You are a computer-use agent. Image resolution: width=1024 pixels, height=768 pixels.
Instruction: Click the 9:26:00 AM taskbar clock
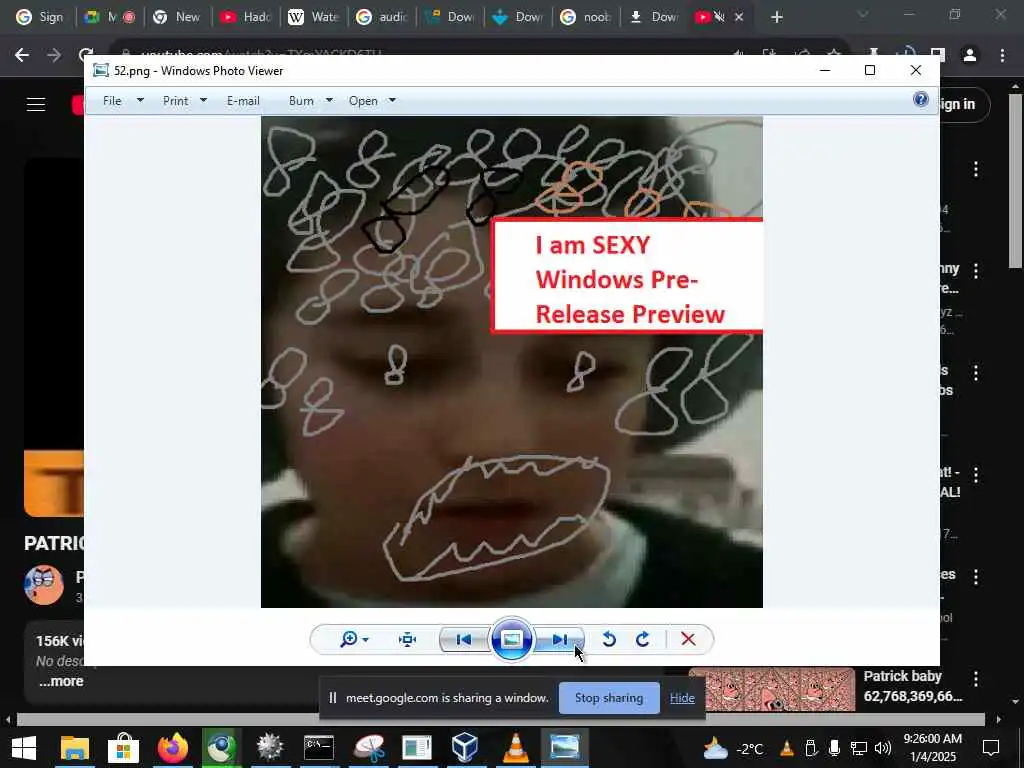point(933,739)
